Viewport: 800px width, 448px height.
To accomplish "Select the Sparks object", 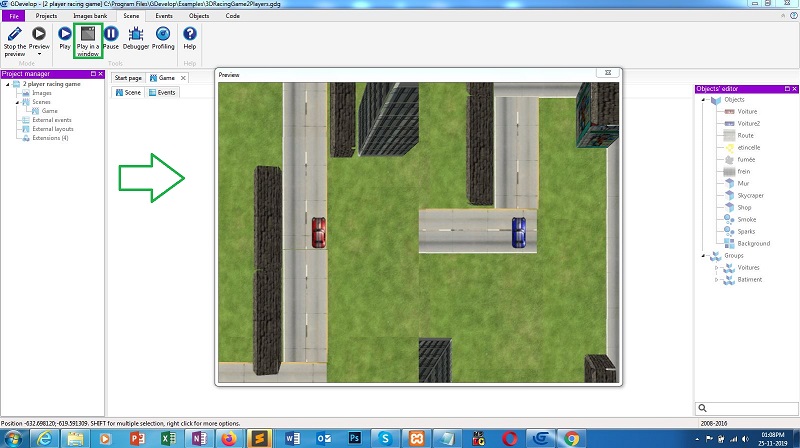I will point(746,232).
